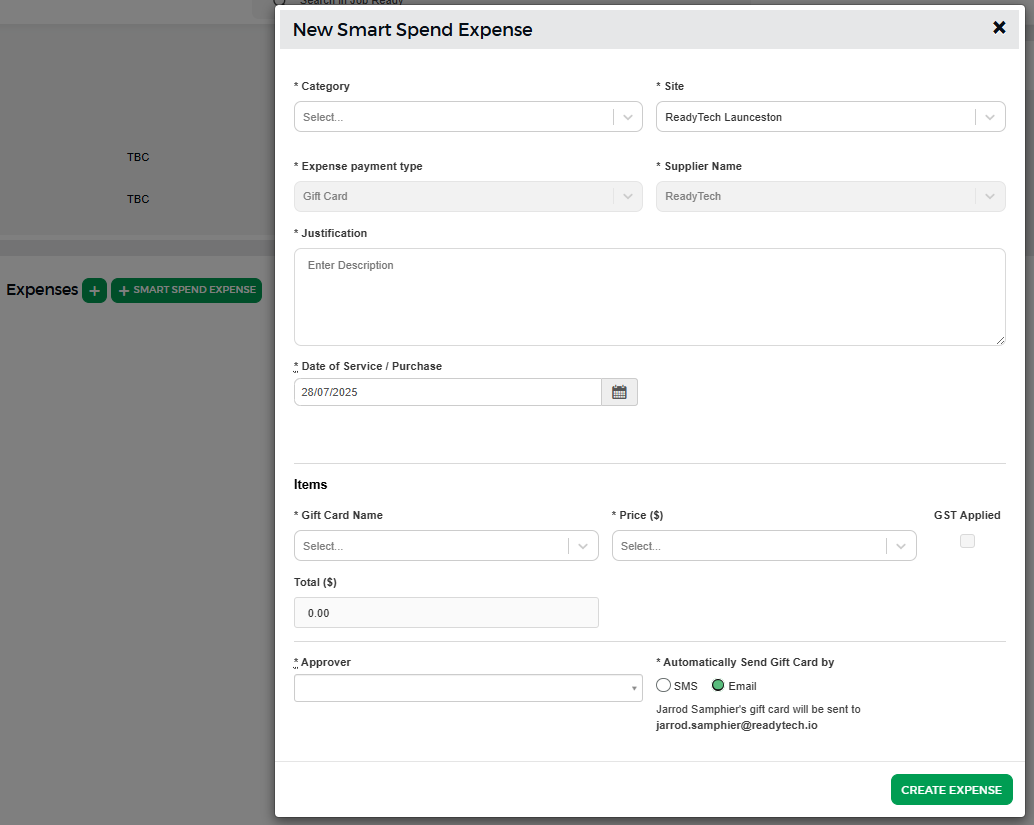The width and height of the screenshot is (1034, 825).
Task: Tick the GST Applied checkbox
Action: (x=967, y=541)
